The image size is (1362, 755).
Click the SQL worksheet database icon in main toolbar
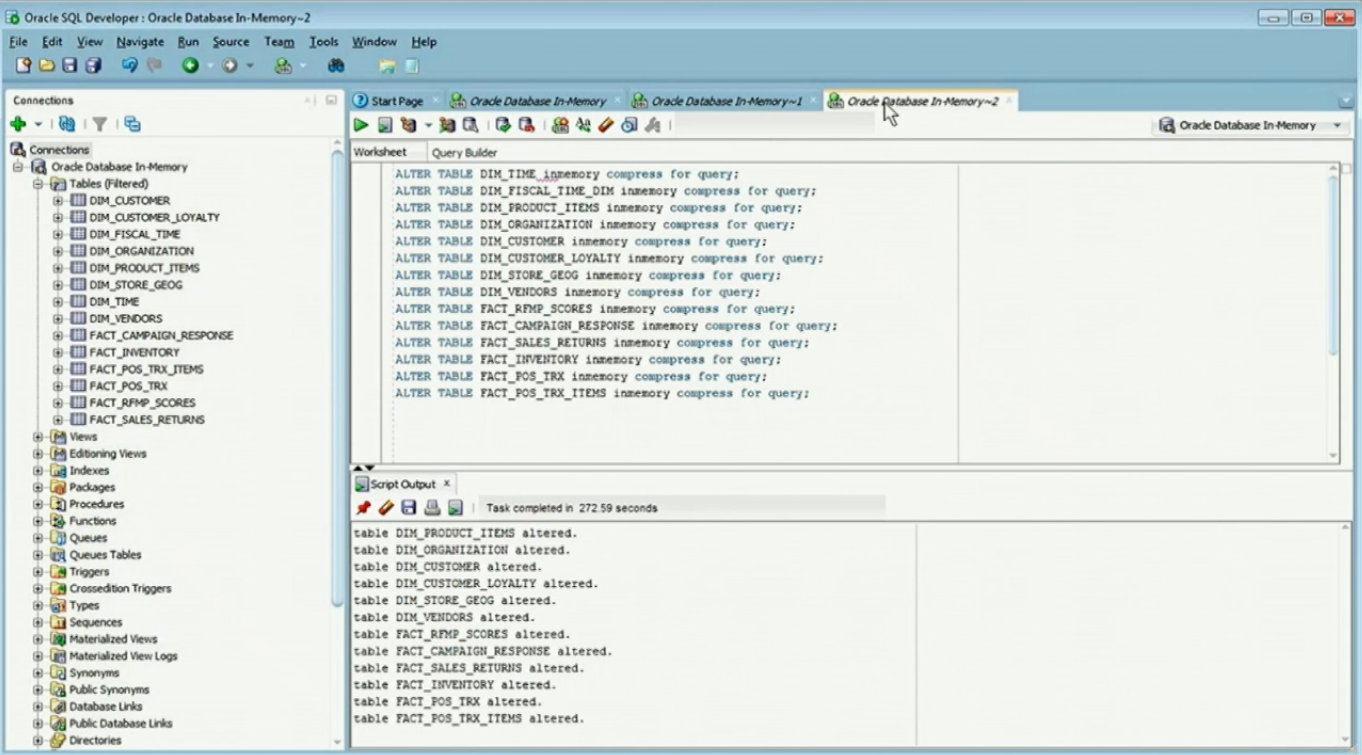click(x=283, y=66)
